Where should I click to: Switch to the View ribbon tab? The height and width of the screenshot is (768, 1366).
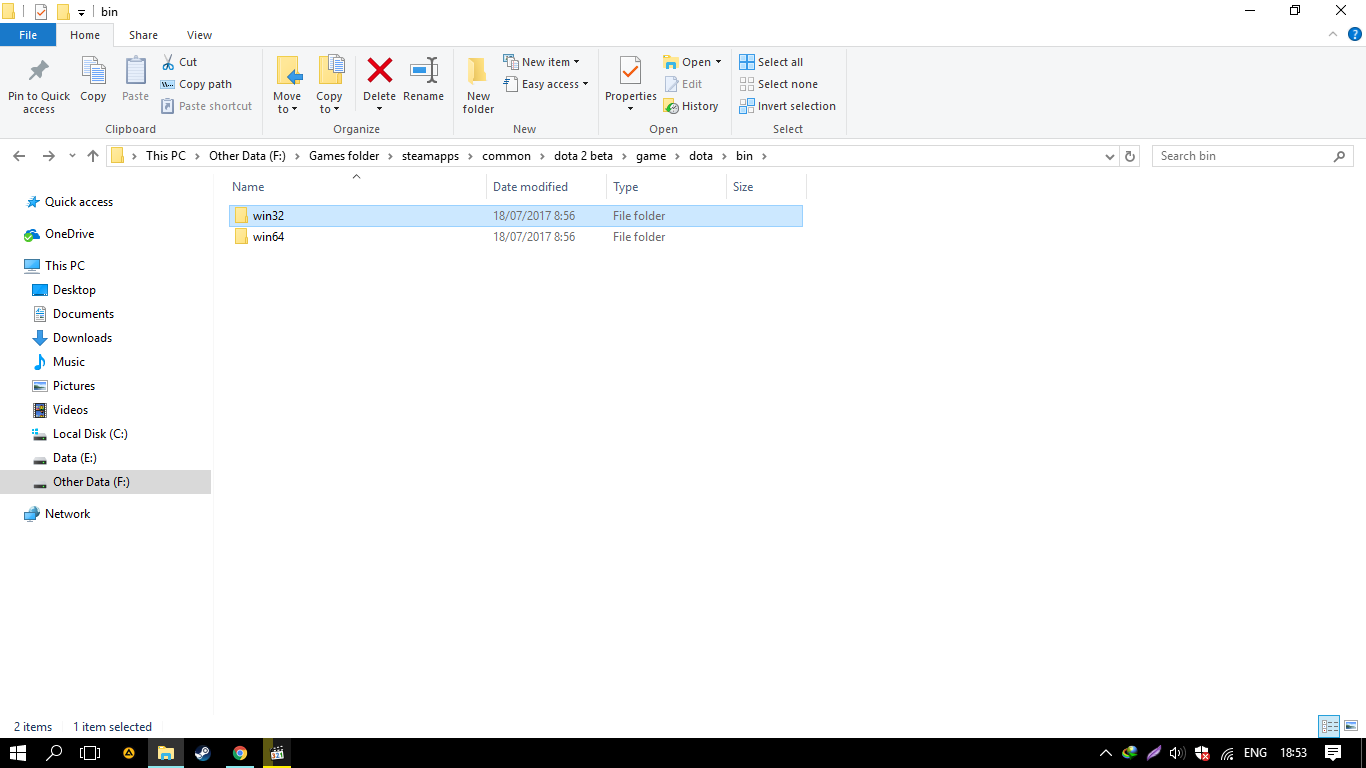click(199, 35)
